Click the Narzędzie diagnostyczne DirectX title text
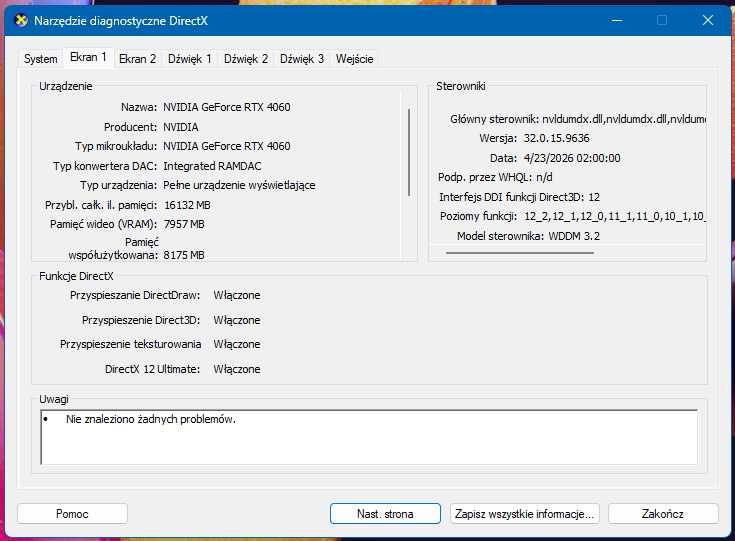 pyautogui.click(x=121, y=21)
